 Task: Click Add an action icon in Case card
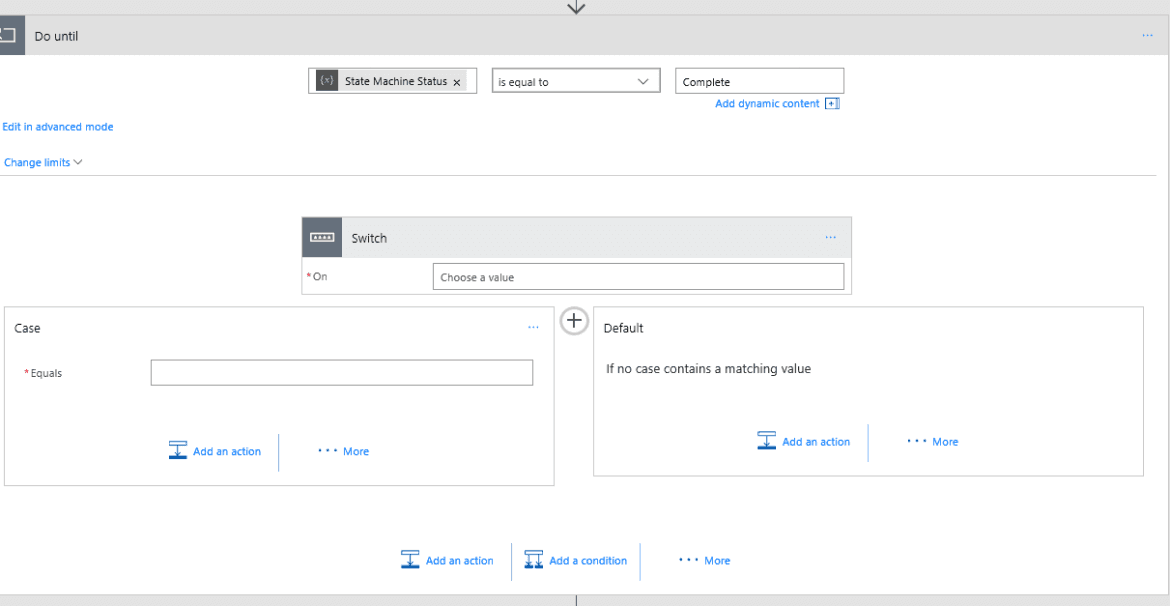178,450
